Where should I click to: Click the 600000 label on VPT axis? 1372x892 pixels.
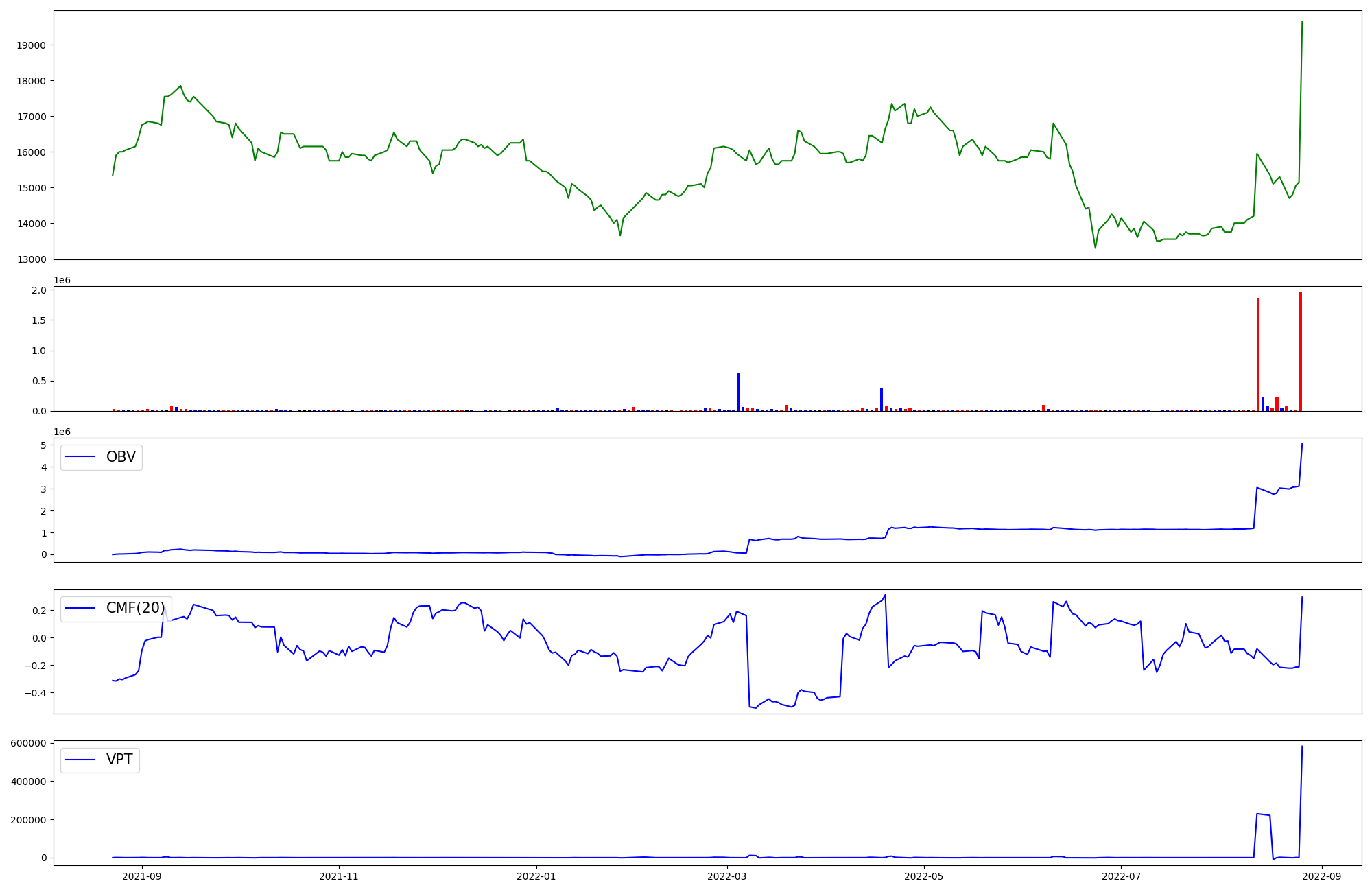[29, 743]
